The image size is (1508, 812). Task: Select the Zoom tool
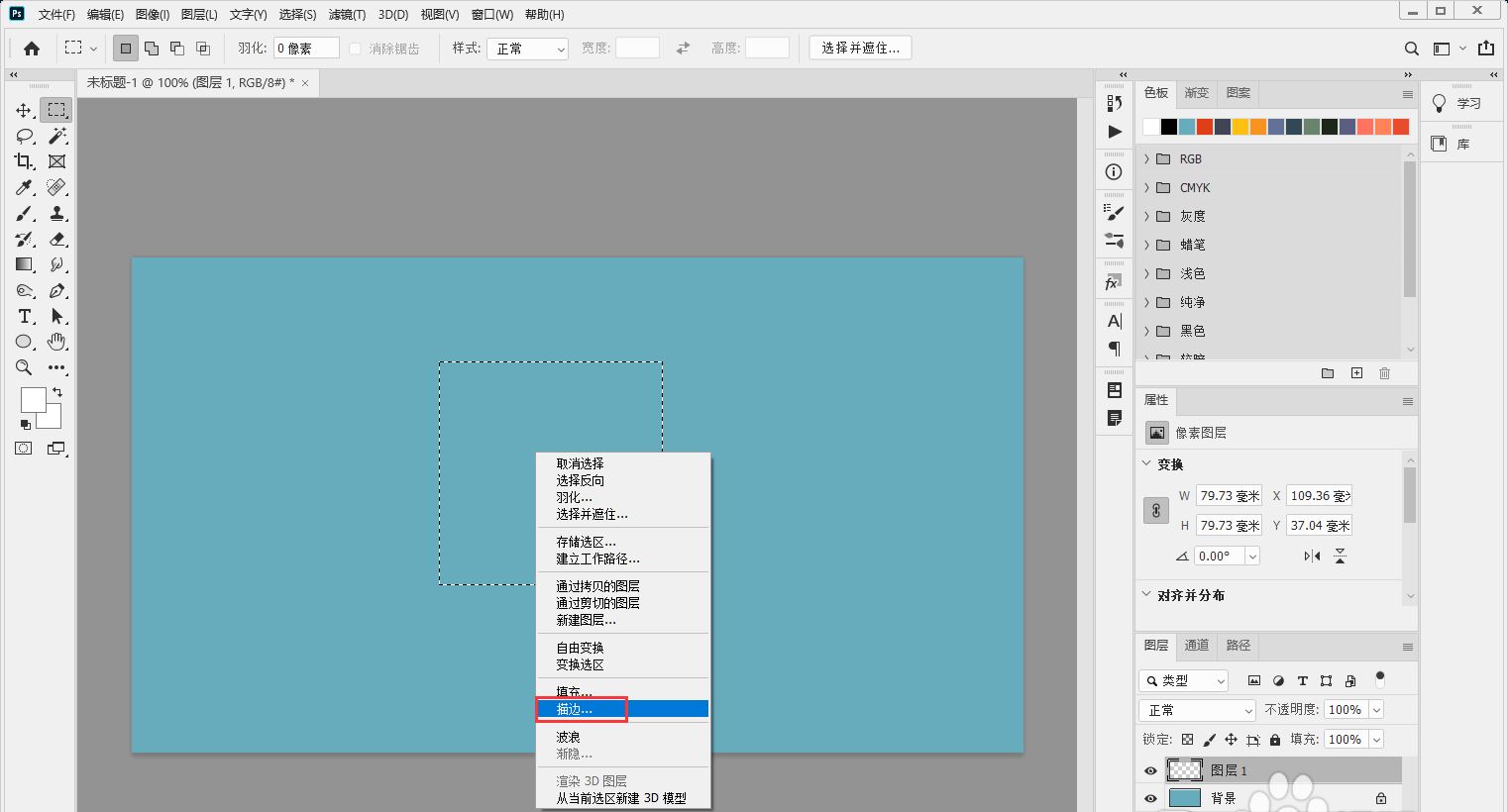tap(24, 367)
